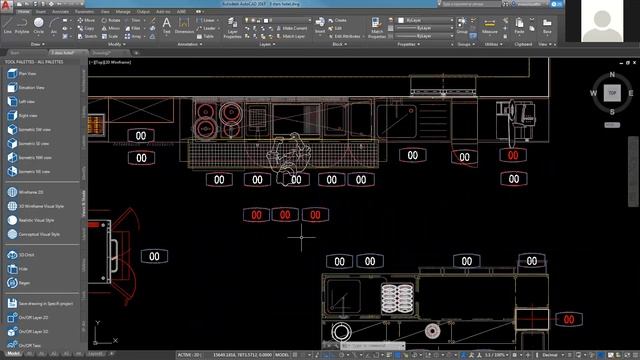This screenshot has width=640, height=360.
Task: Expand the Modify panel dropdown
Action: click(x=117, y=44)
